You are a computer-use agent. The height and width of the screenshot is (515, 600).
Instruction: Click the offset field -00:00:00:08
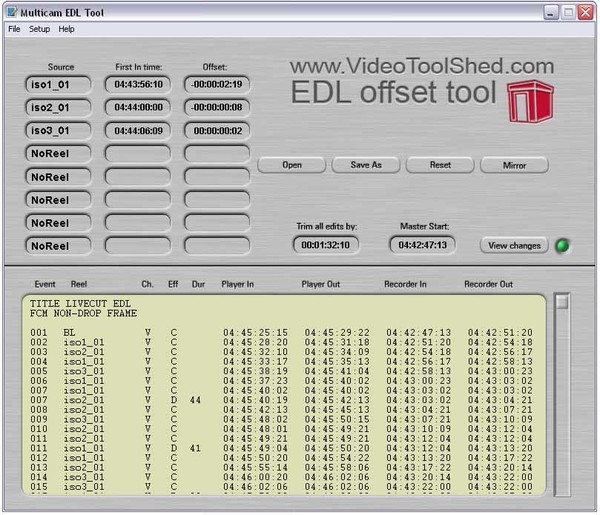(x=217, y=107)
